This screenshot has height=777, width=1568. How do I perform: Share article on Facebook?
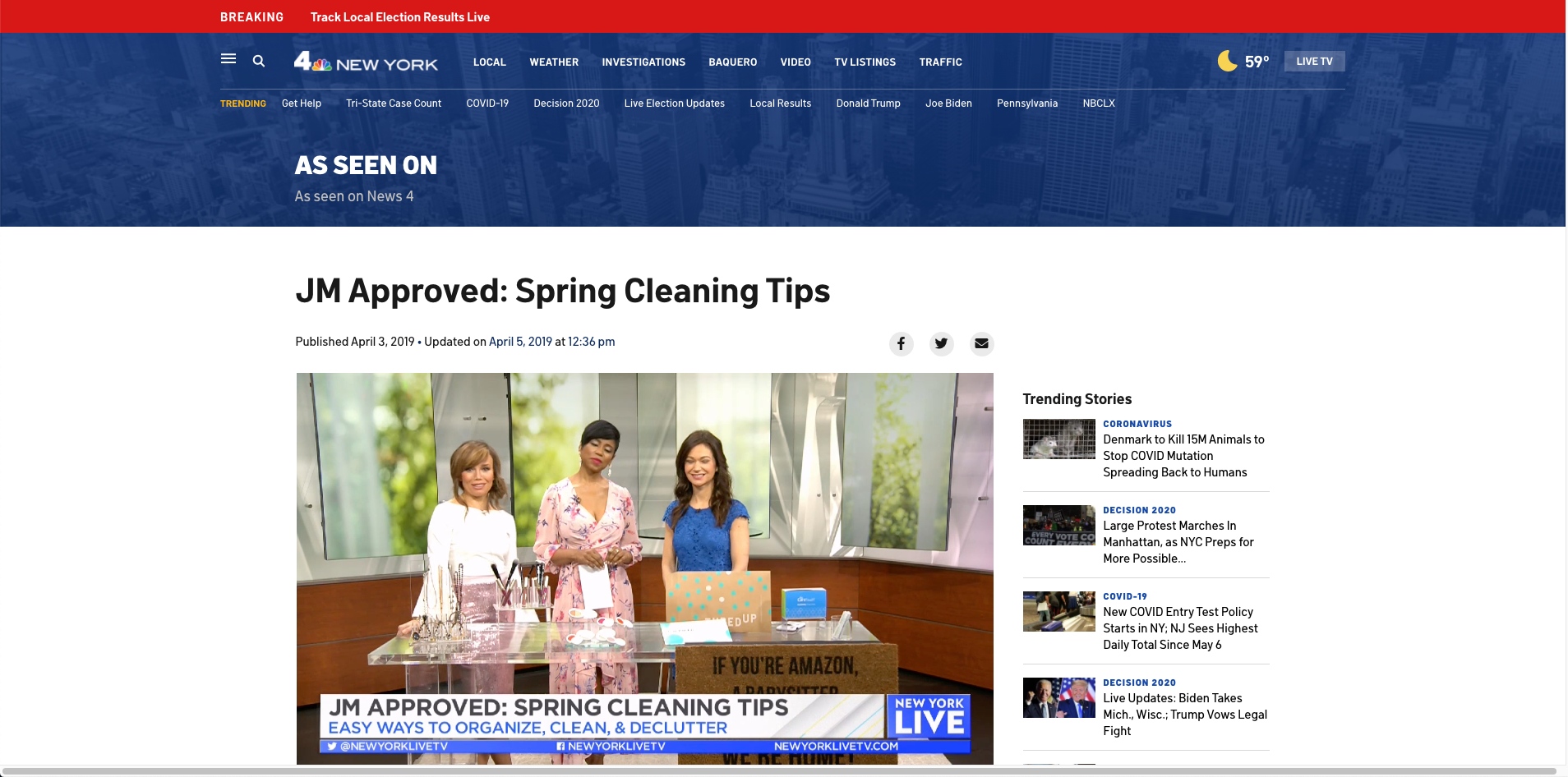pos(901,343)
